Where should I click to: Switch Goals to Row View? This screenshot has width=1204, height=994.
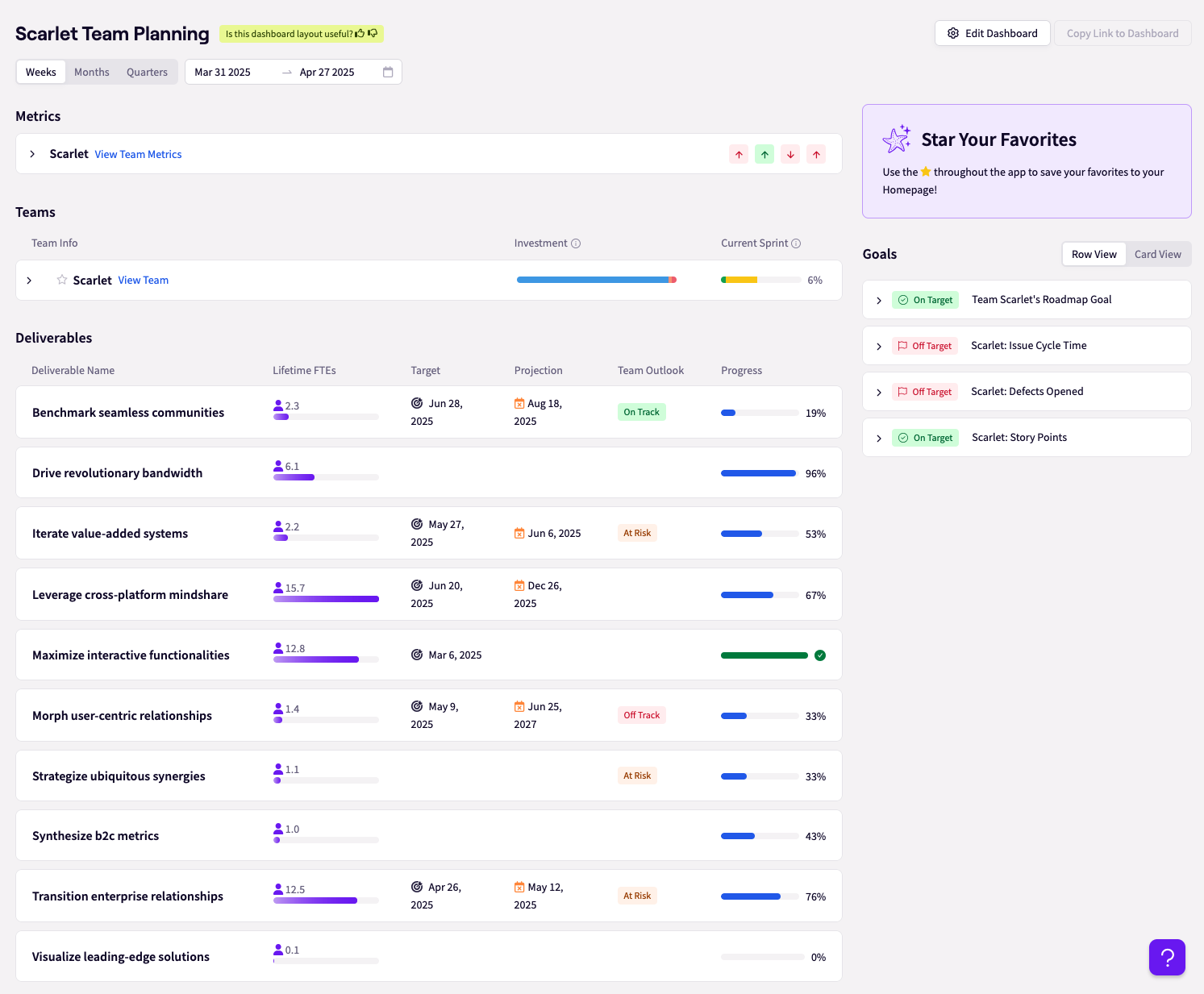click(1094, 254)
